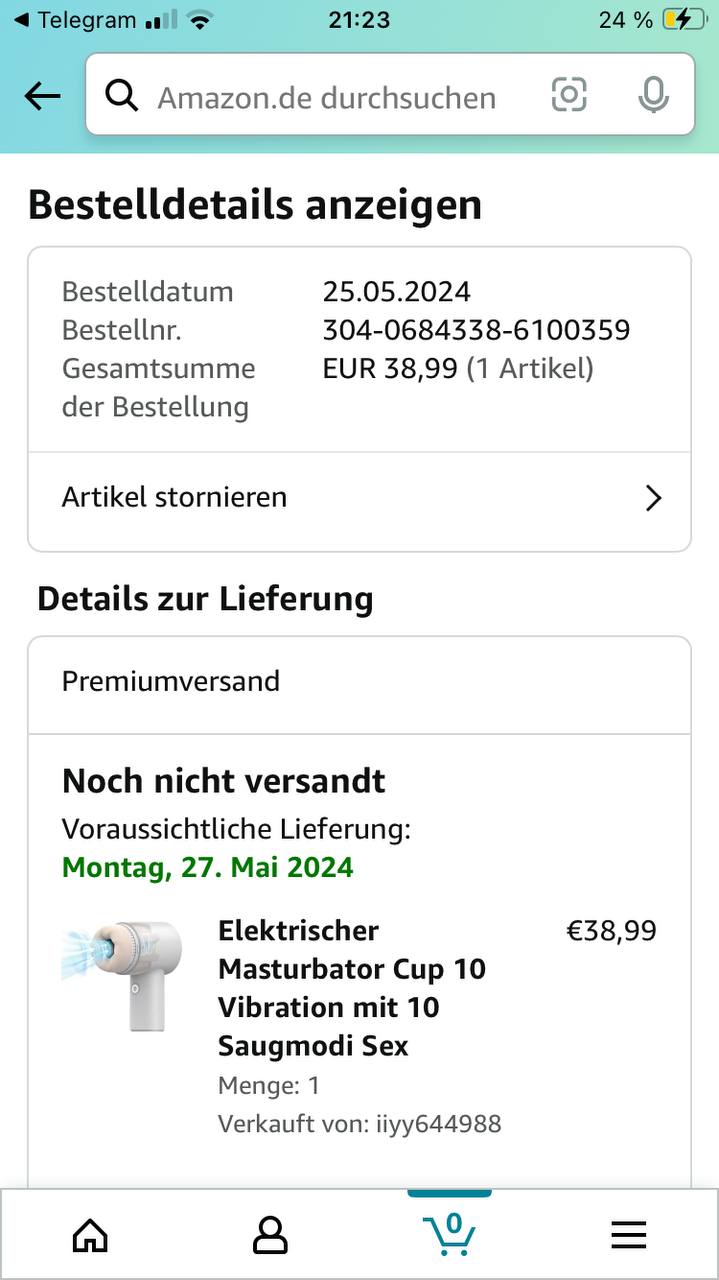Tap the magnifying glass search icon
The width and height of the screenshot is (719, 1280).
point(122,96)
